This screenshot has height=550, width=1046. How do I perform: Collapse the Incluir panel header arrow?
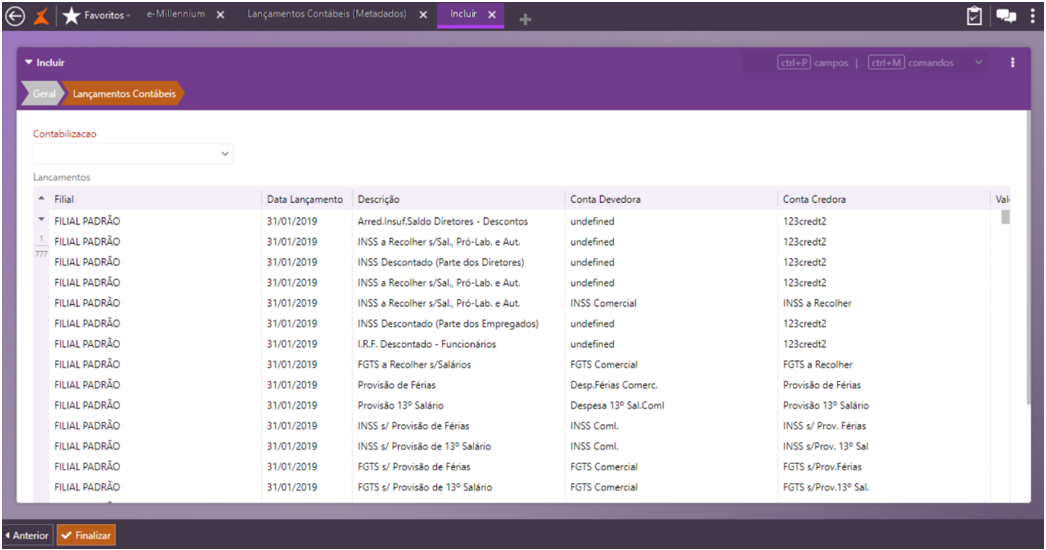(x=28, y=62)
